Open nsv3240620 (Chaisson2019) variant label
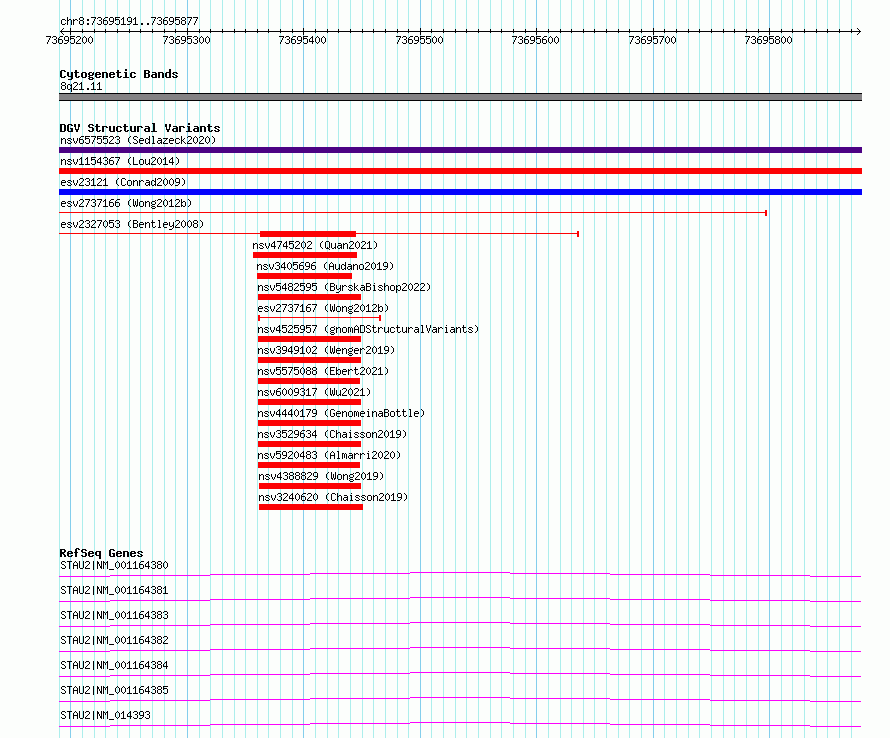This screenshot has height=738, width=890. tap(333, 497)
